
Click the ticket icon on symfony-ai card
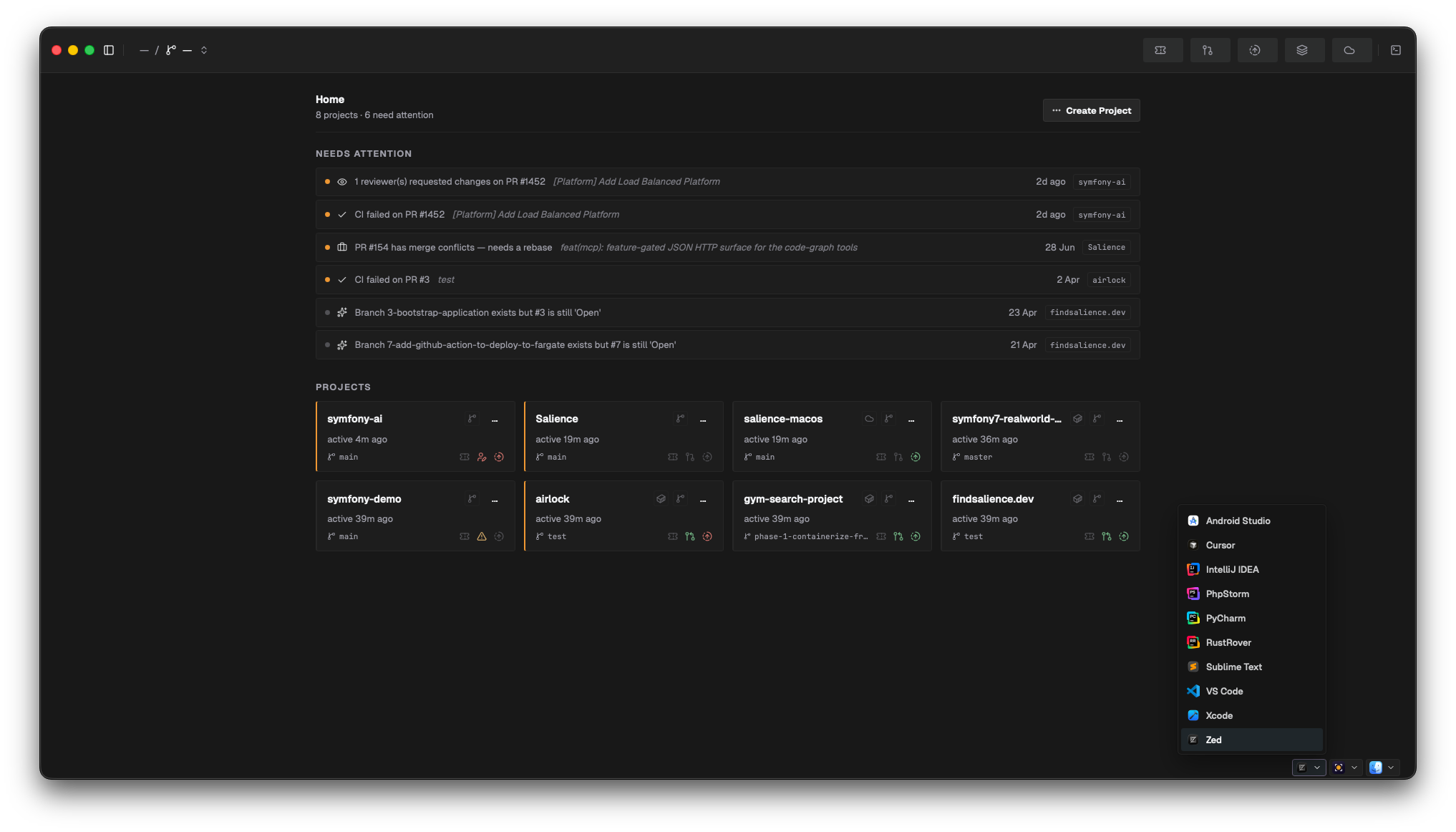(x=465, y=457)
